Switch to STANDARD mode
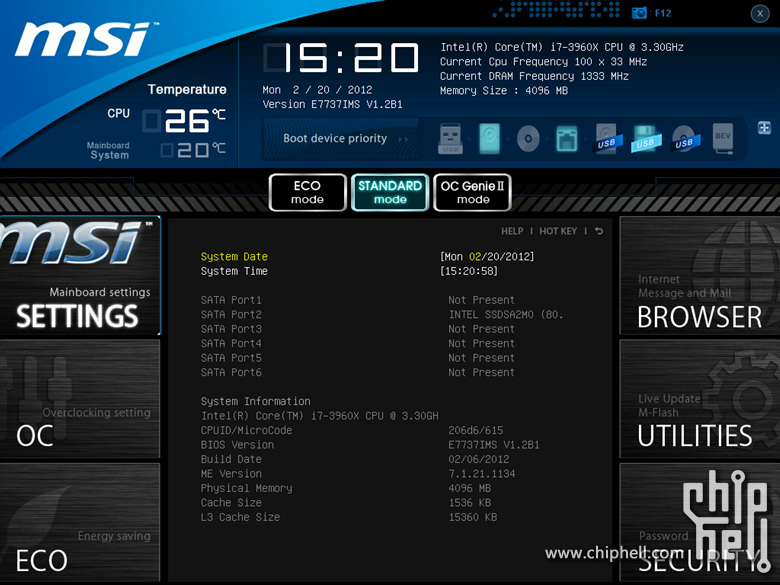The width and height of the screenshot is (780, 585). [390, 193]
